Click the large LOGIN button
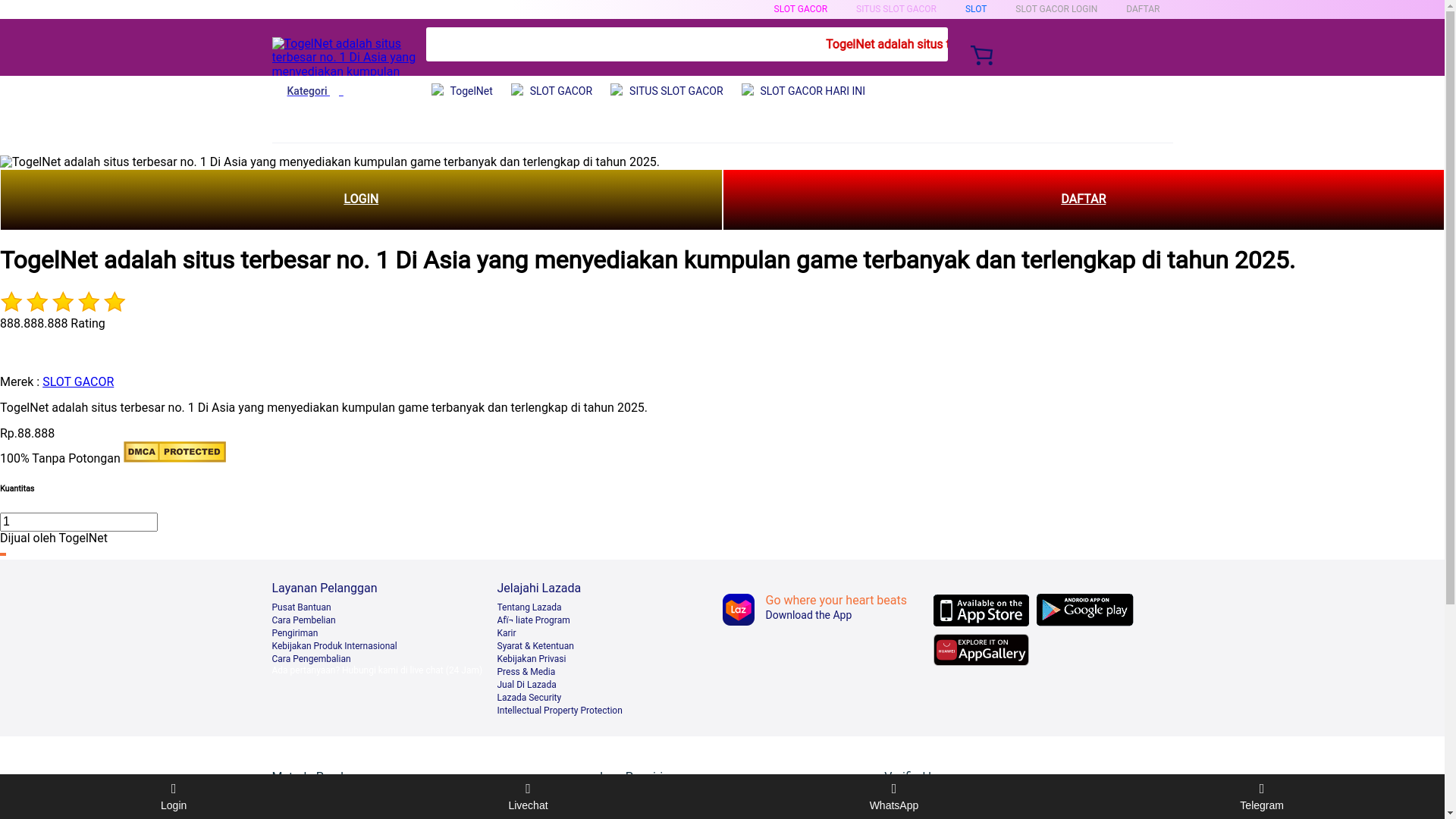The height and width of the screenshot is (819, 1456). pyautogui.click(x=361, y=199)
